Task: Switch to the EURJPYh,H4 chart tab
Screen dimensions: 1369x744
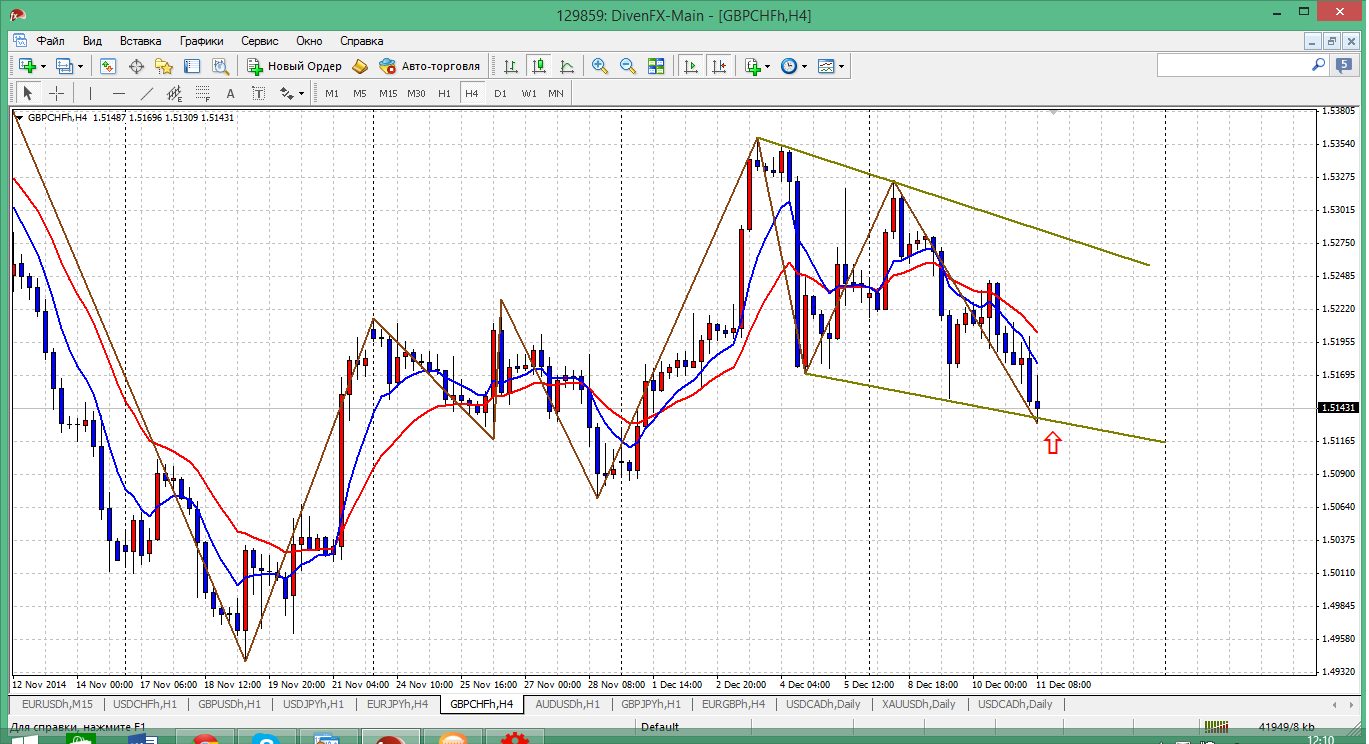Action: (x=398, y=704)
